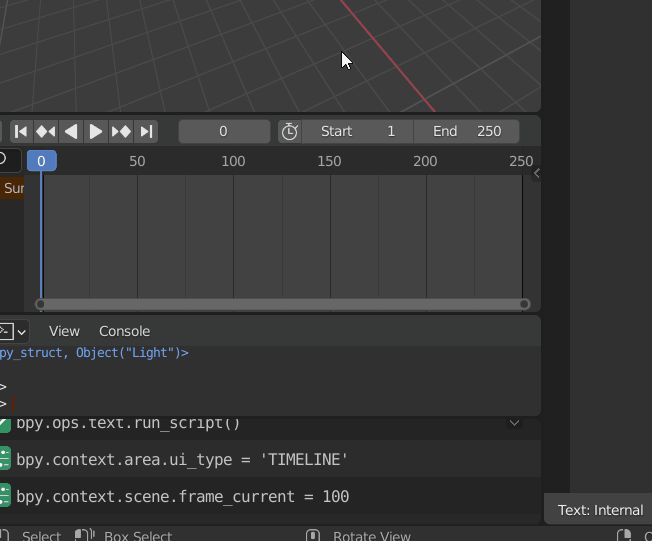Click the icon beside the ui_type log line
This screenshot has width=652, height=541.
point(5,458)
